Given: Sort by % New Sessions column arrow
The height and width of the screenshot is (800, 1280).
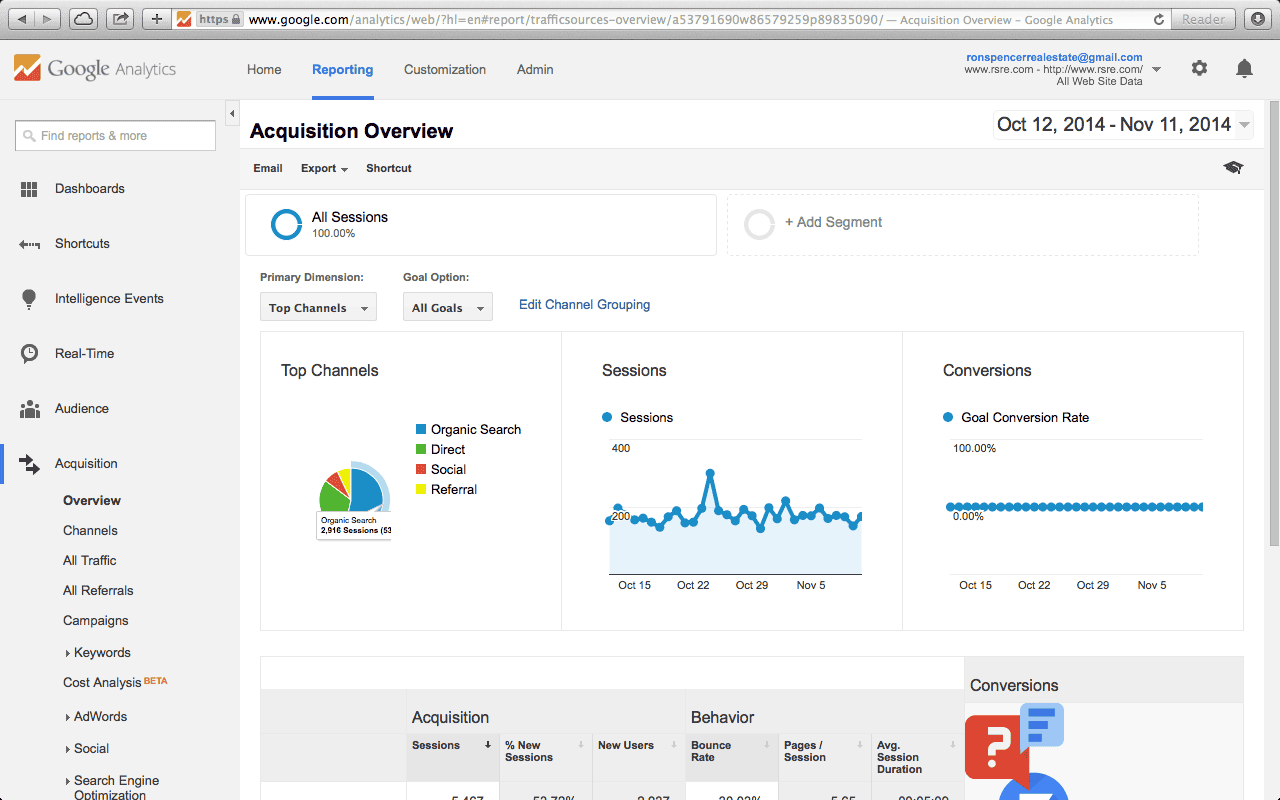Looking at the screenshot, I should tap(581, 745).
